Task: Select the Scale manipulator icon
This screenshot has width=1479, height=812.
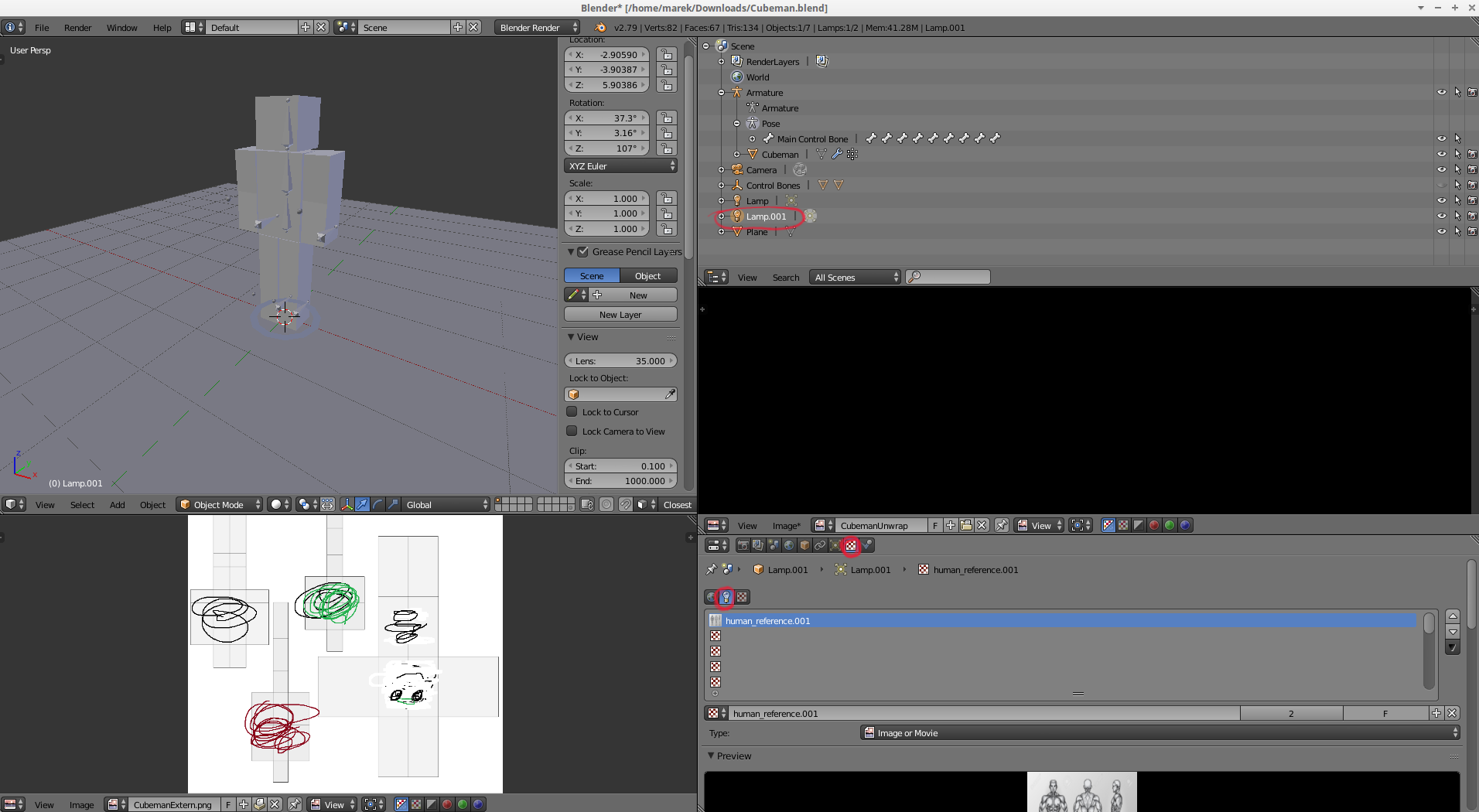Action: coord(393,504)
